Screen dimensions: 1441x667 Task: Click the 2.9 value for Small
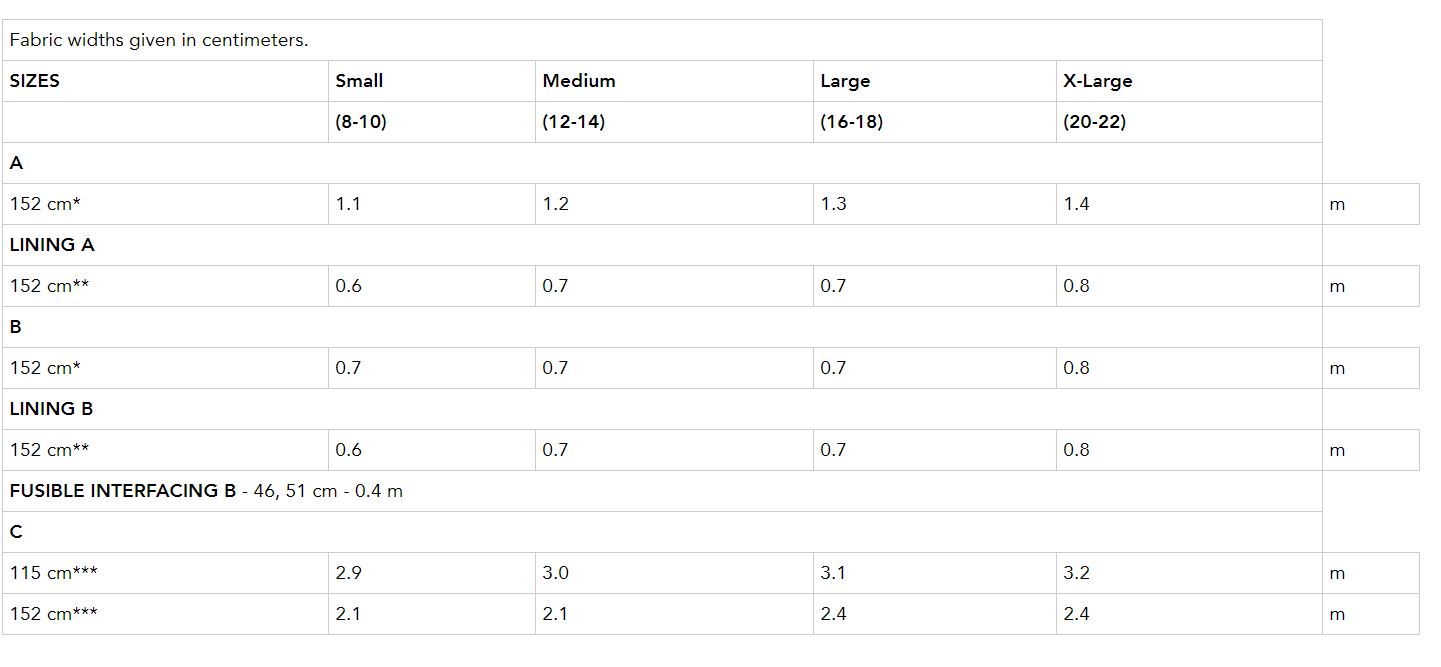click(348, 573)
